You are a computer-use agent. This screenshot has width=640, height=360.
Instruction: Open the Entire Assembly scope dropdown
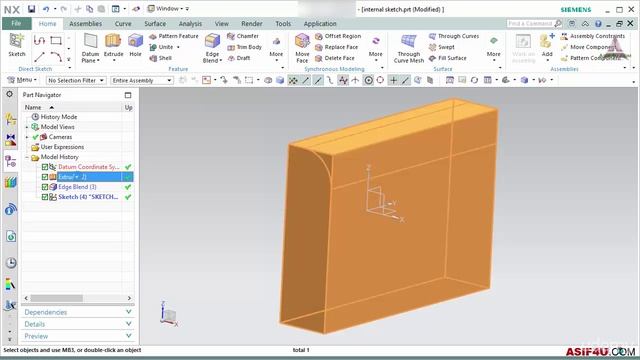142,80
